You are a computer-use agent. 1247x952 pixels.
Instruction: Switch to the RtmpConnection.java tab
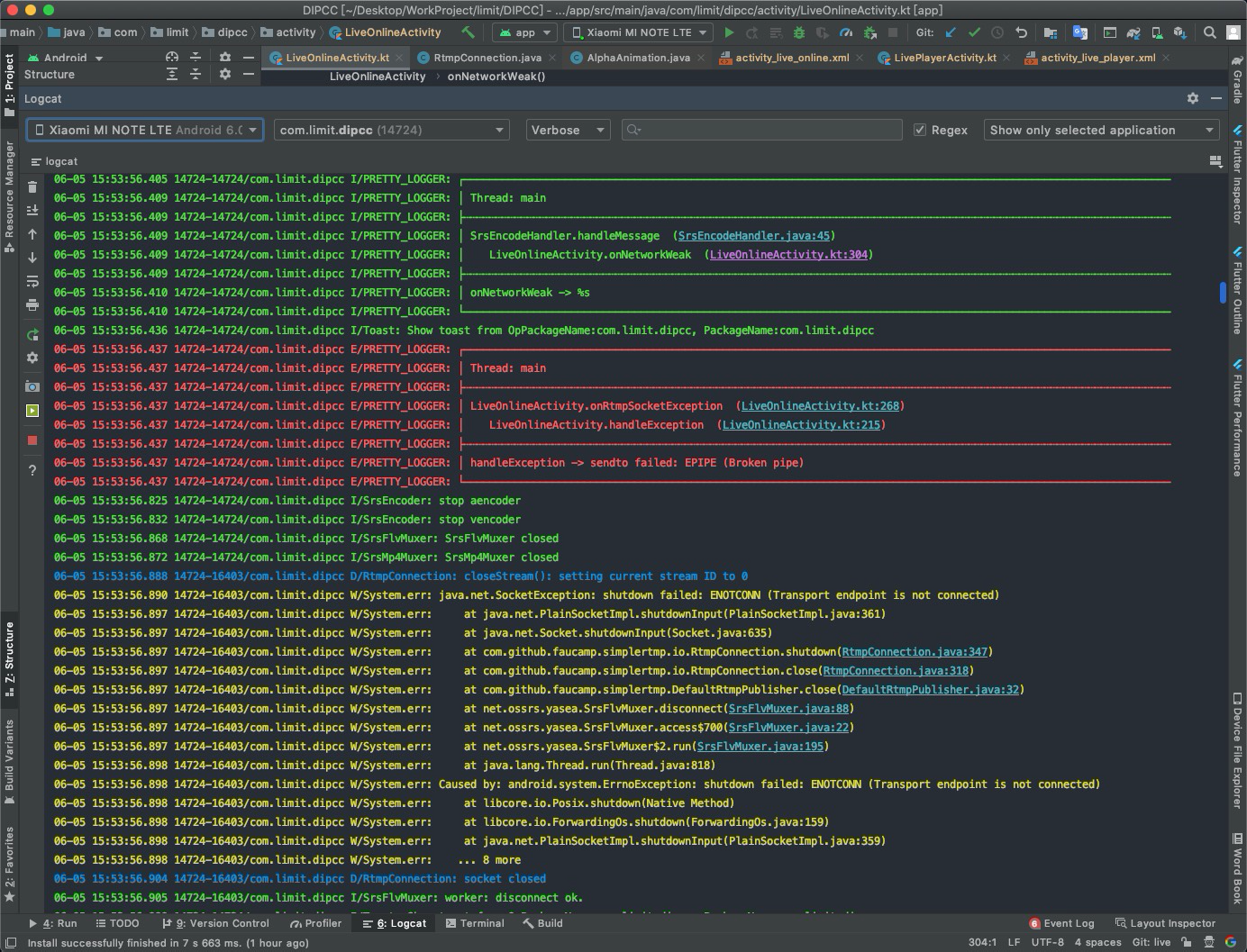pos(487,58)
